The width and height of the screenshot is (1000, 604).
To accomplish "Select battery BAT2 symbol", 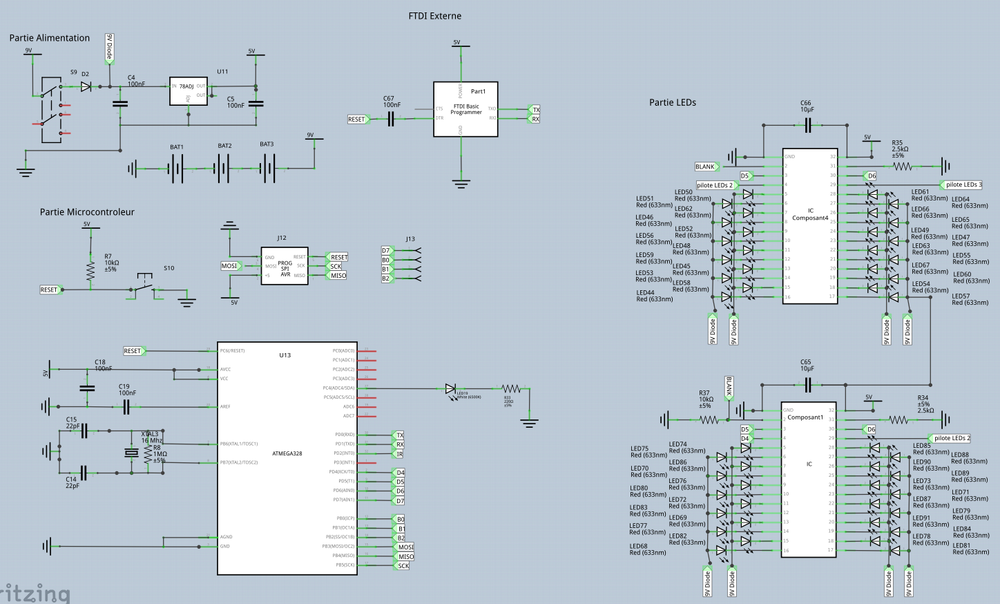I will coord(225,168).
